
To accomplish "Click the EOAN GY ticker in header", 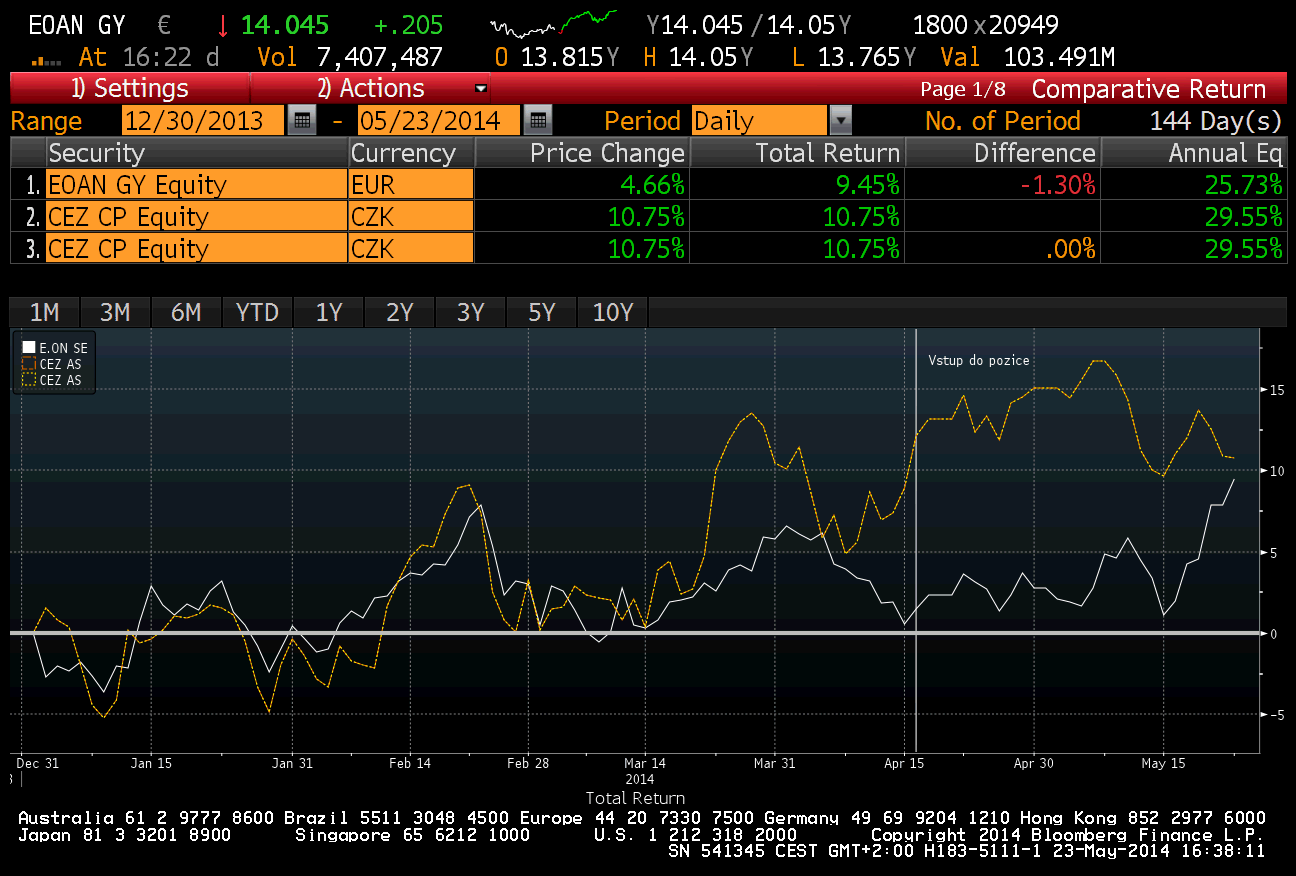I will 77,25.
